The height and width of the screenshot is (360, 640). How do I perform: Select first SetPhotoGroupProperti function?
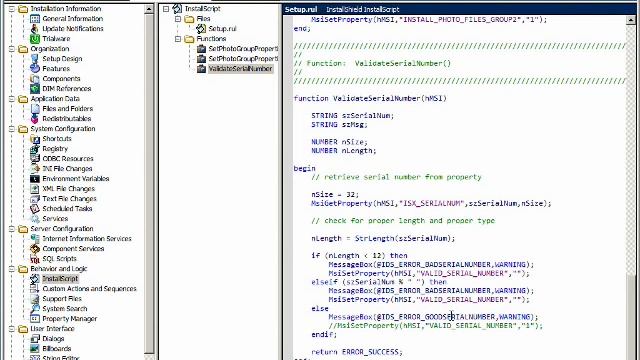pyautogui.click(x=243, y=49)
